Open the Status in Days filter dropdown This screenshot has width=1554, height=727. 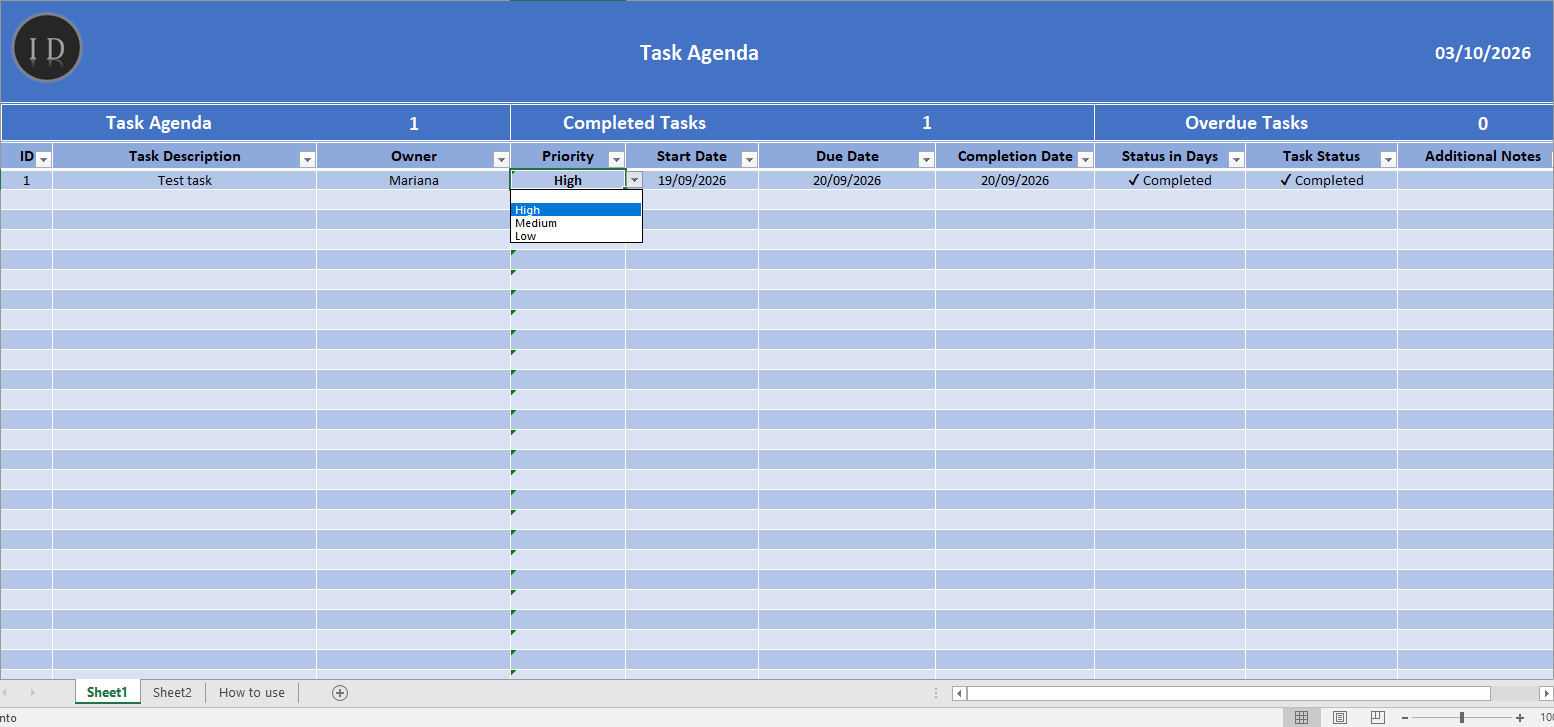tap(1236, 160)
